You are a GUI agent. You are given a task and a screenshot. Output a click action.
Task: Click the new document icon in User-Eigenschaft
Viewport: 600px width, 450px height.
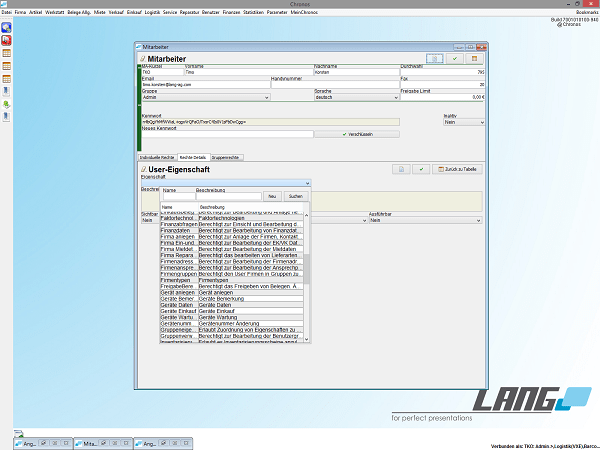pos(400,170)
